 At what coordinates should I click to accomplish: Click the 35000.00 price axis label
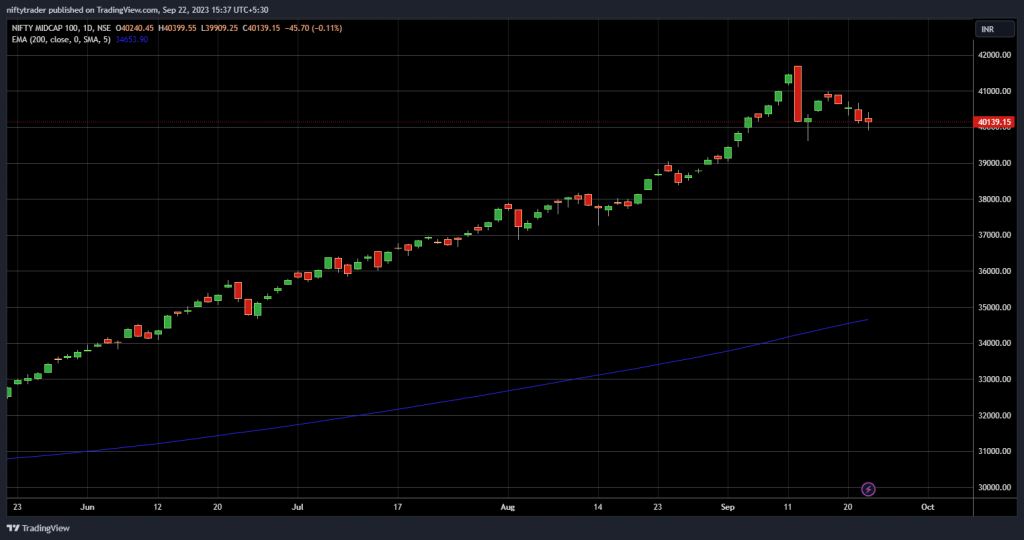click(x=994, y=307)
